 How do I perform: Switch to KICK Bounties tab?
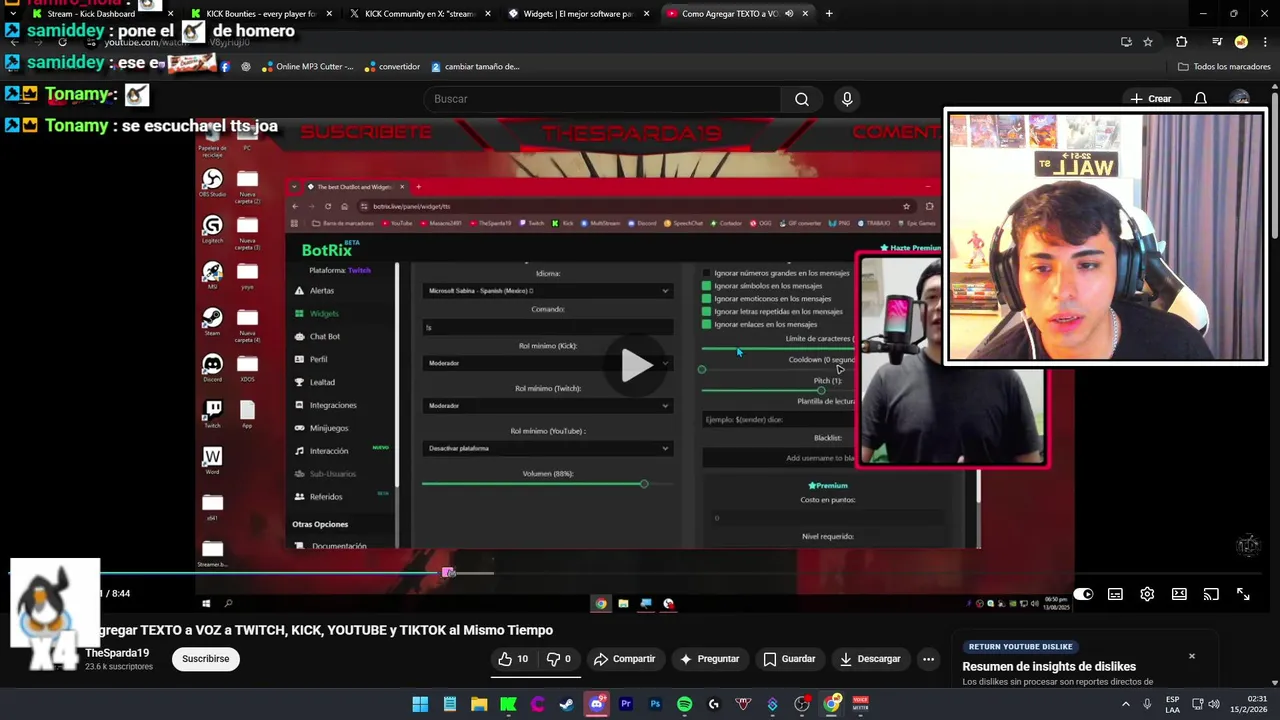click(261, 14)
